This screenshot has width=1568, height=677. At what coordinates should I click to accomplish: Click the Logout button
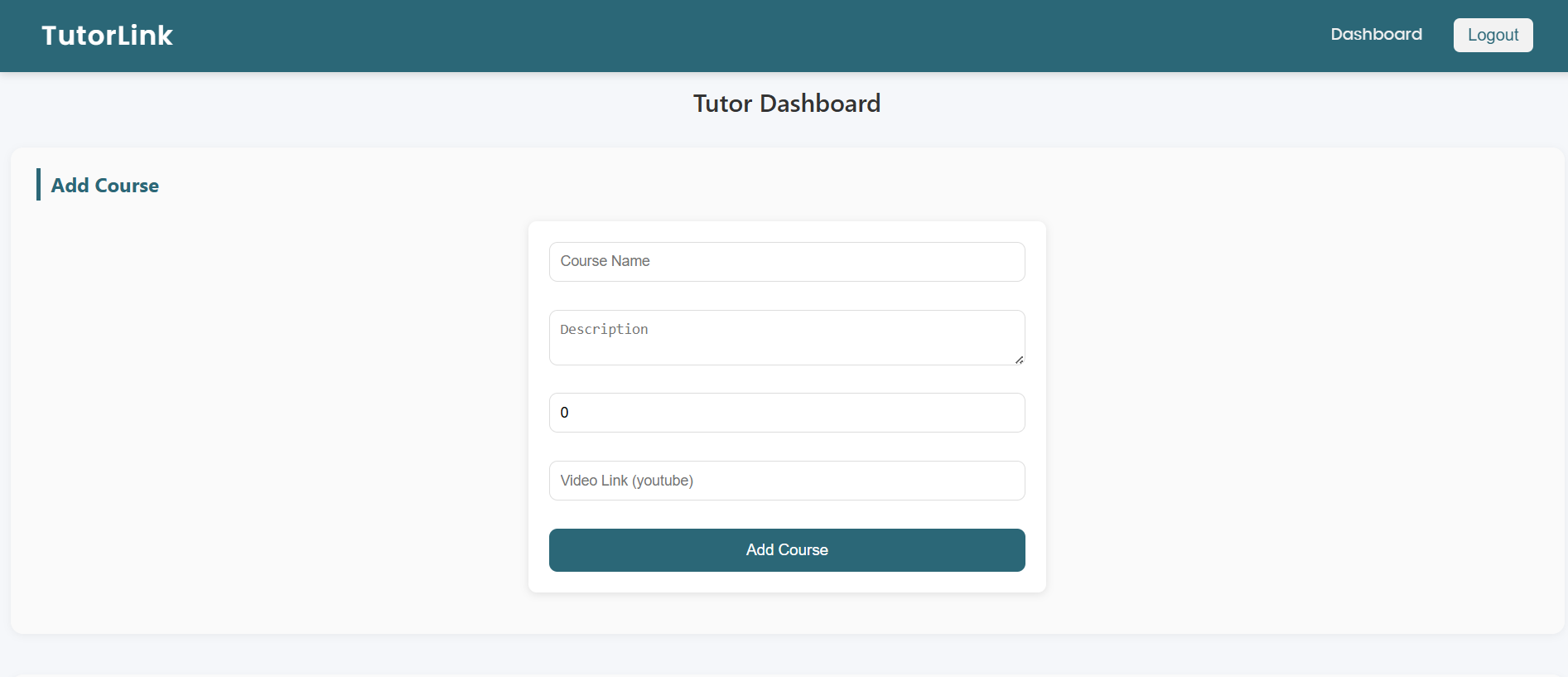coord(1493,35)
